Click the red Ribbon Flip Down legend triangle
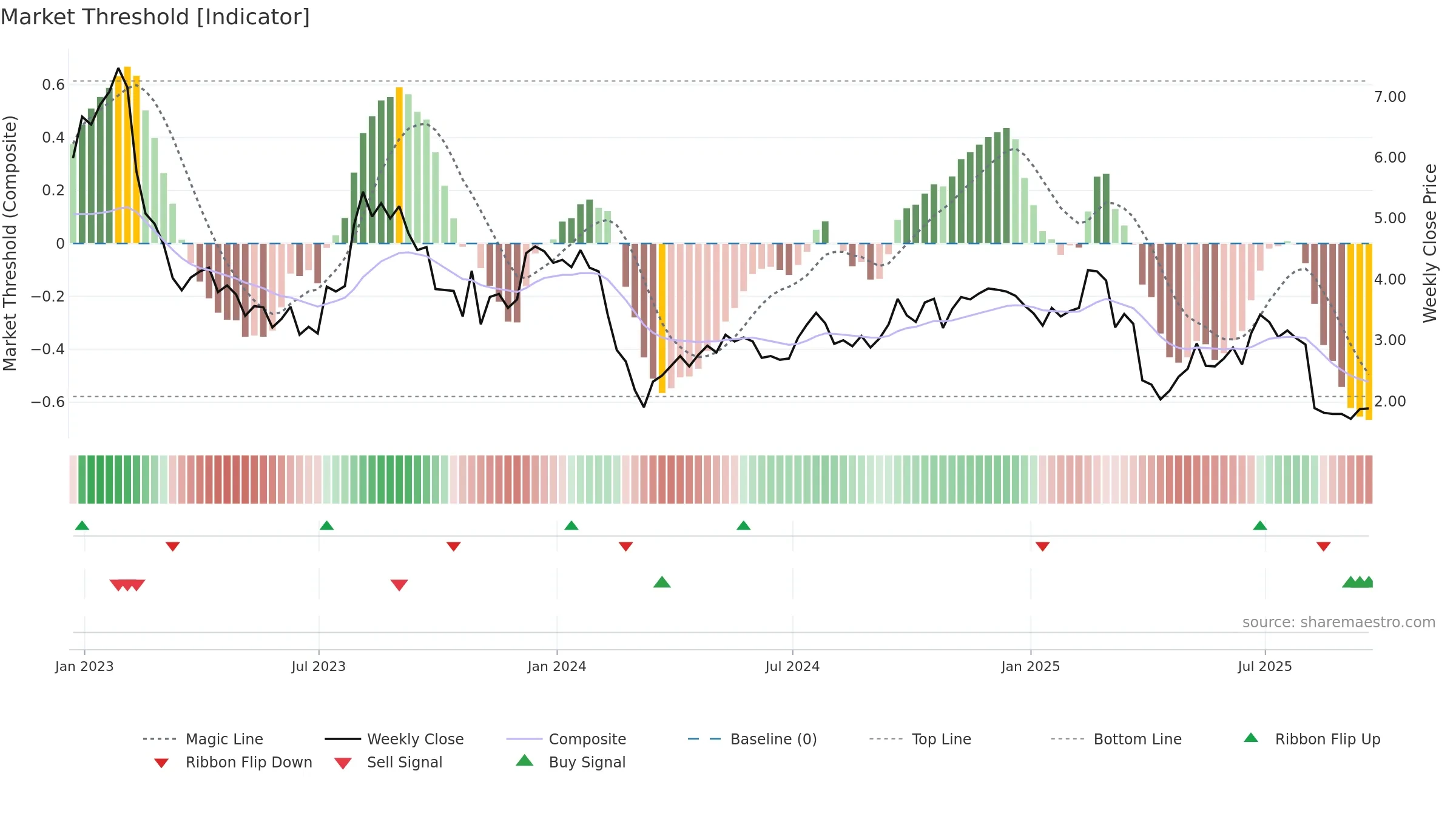 point(161,763)
